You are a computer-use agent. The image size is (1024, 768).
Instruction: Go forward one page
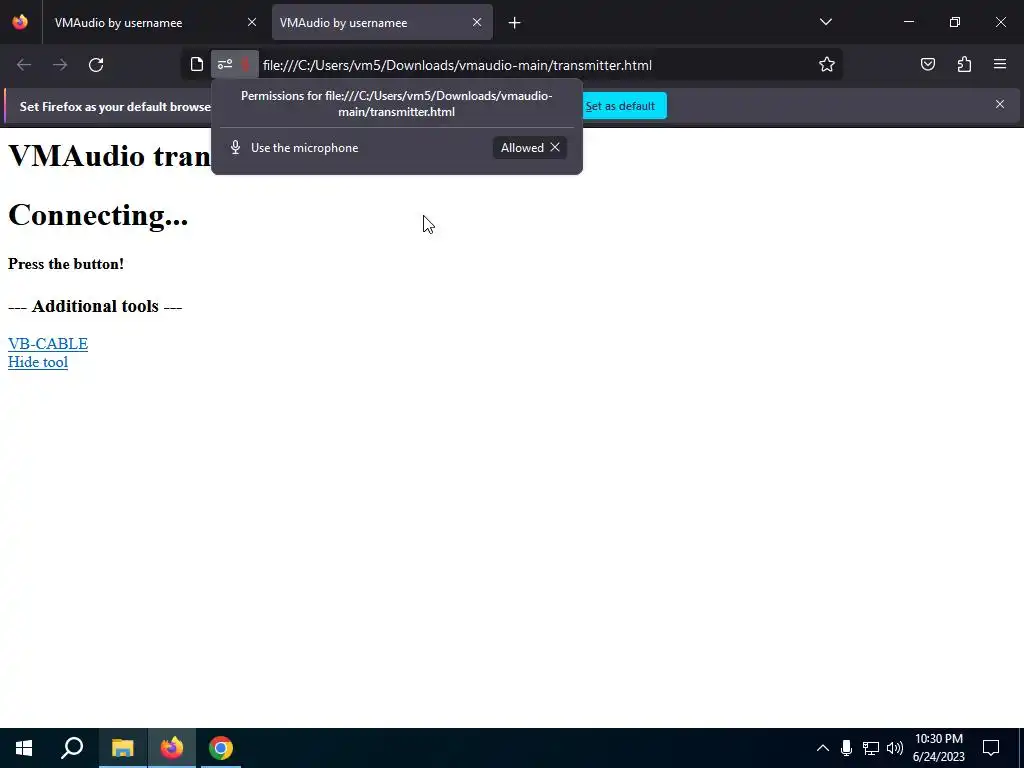[60, 65]
